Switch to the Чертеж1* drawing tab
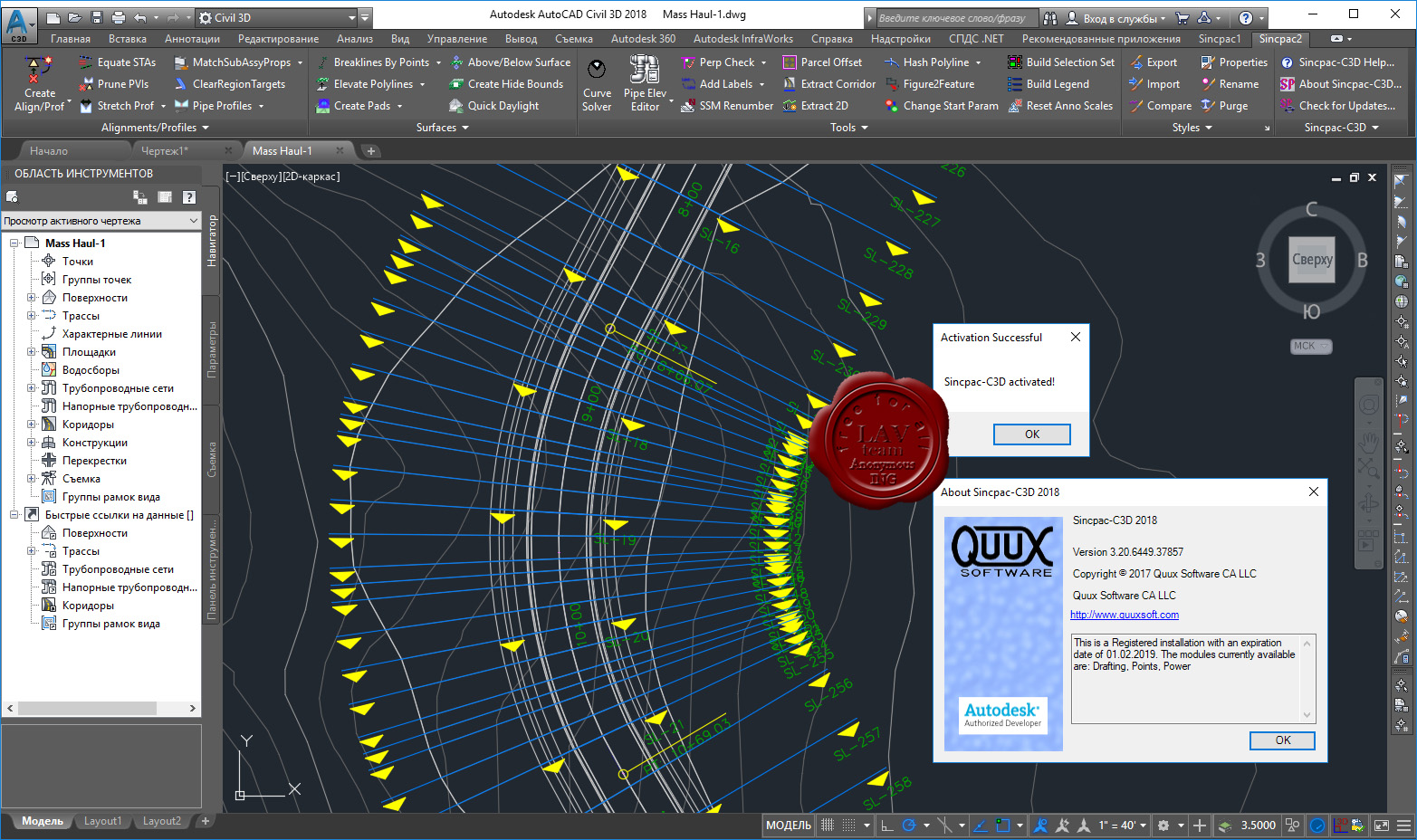The height and width of the screenshot is (840, 1417). pos(165,151)
